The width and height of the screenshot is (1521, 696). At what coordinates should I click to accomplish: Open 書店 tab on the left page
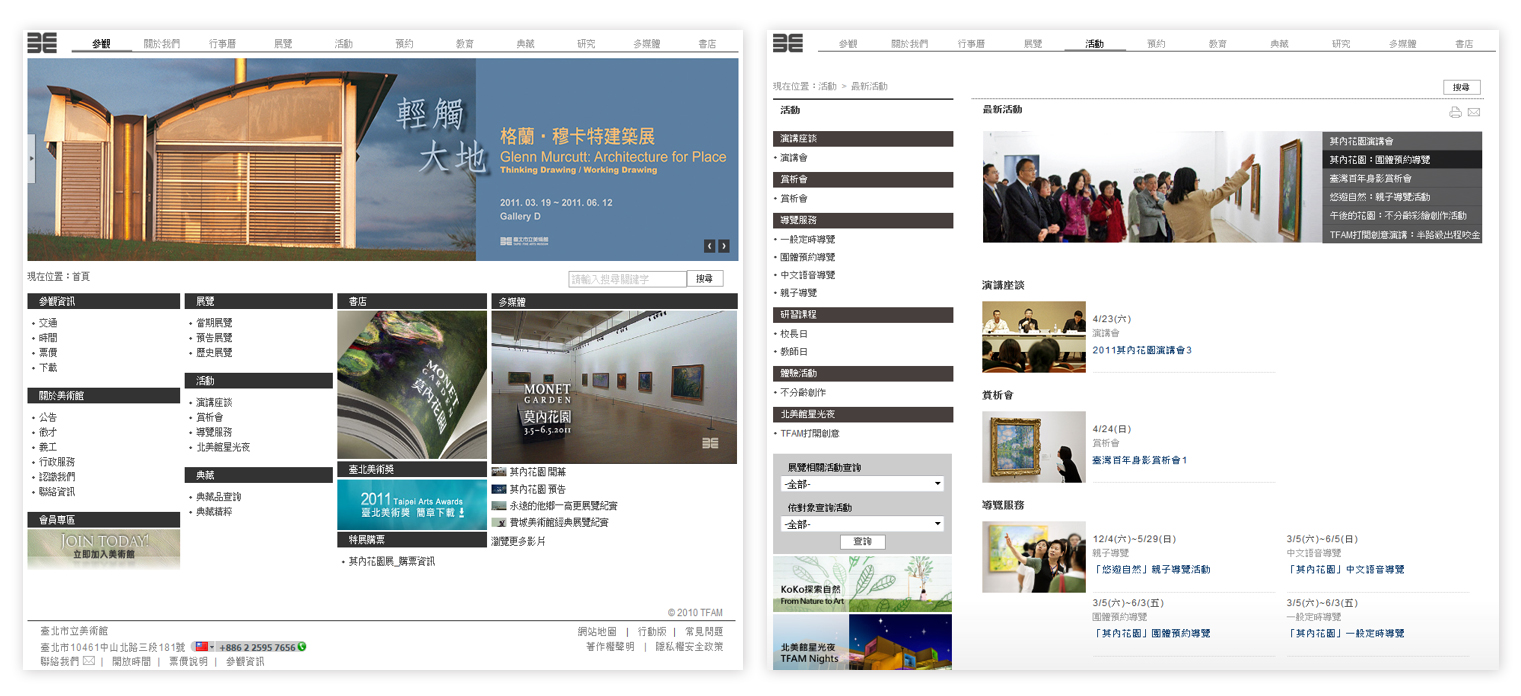(x=707, y=44)
